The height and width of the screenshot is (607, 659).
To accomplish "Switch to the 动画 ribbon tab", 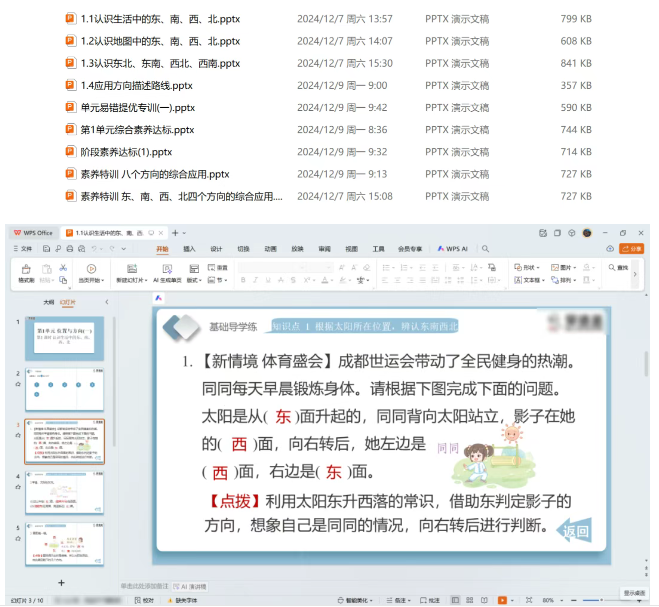I will 270,249.
